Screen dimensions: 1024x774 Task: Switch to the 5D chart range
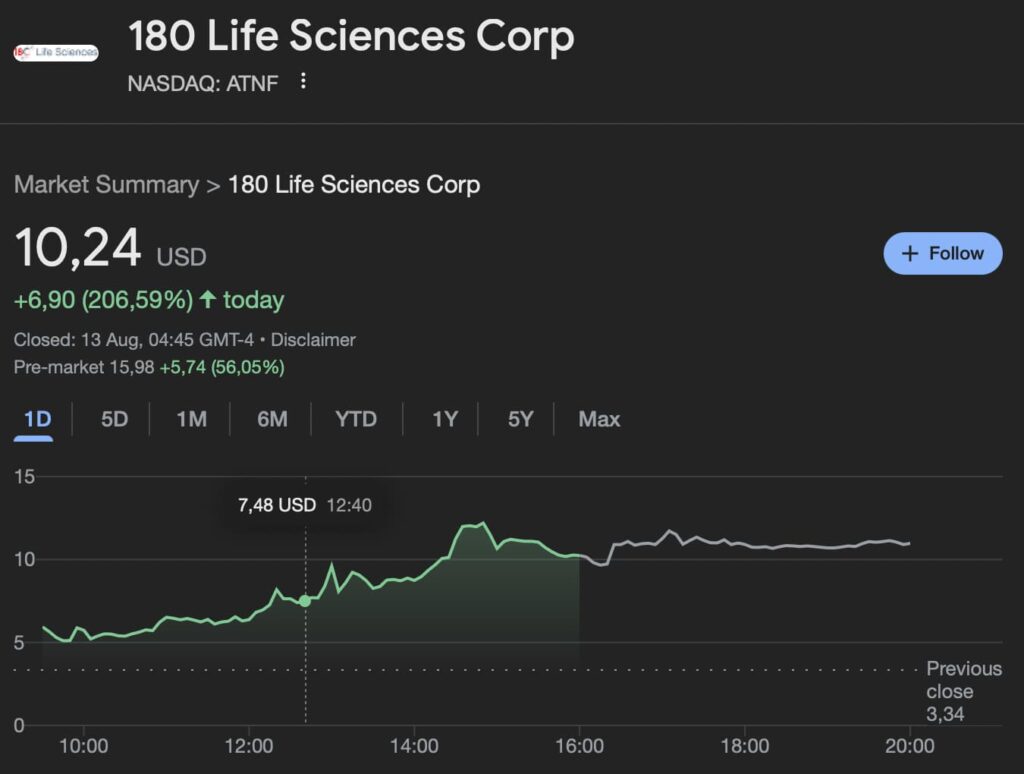click(x=114, y=419)
